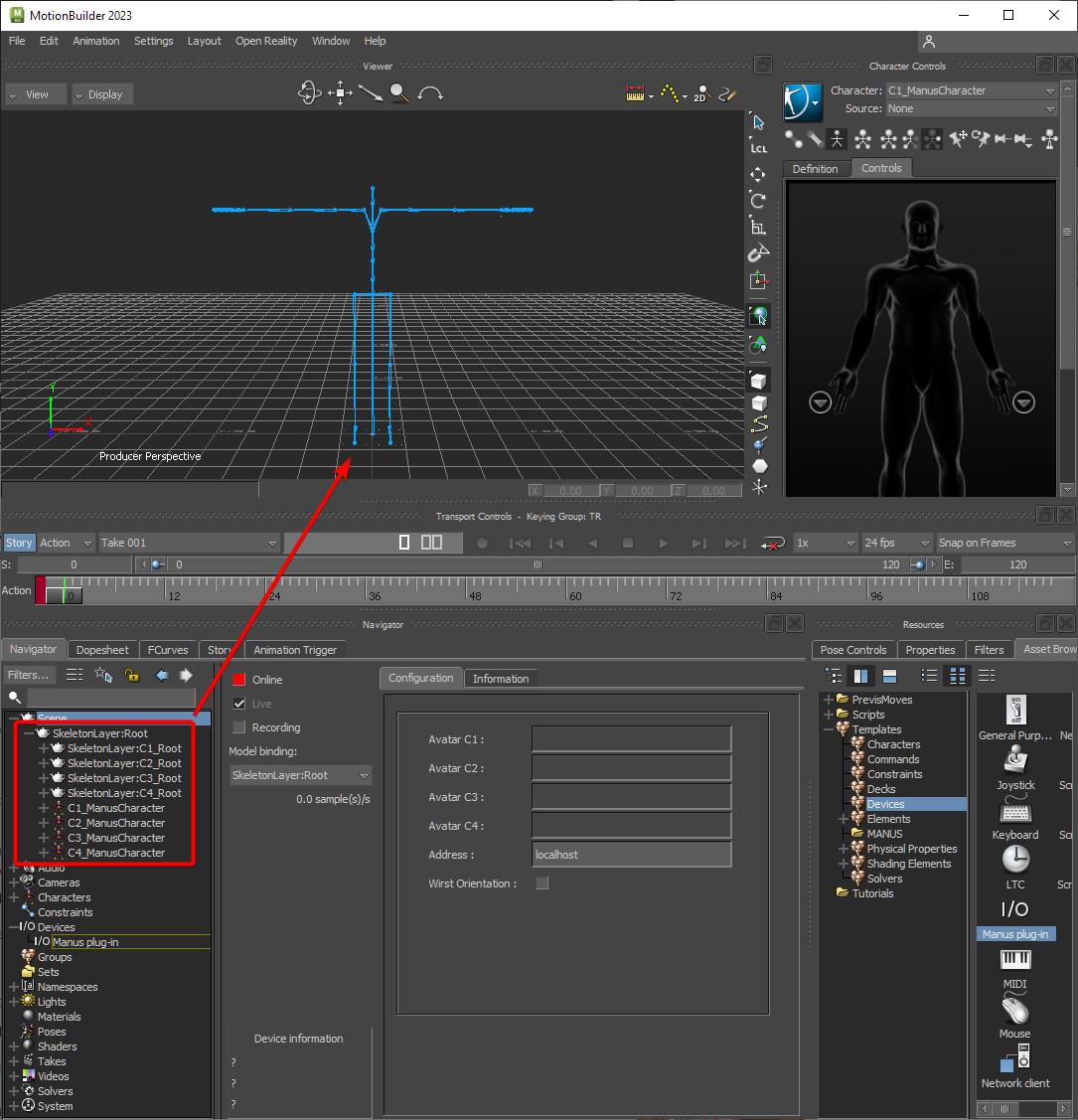Viewport: 1078px width, 1120px height.
Task: Click the Address input field
Action: click(x=632, y=855)
